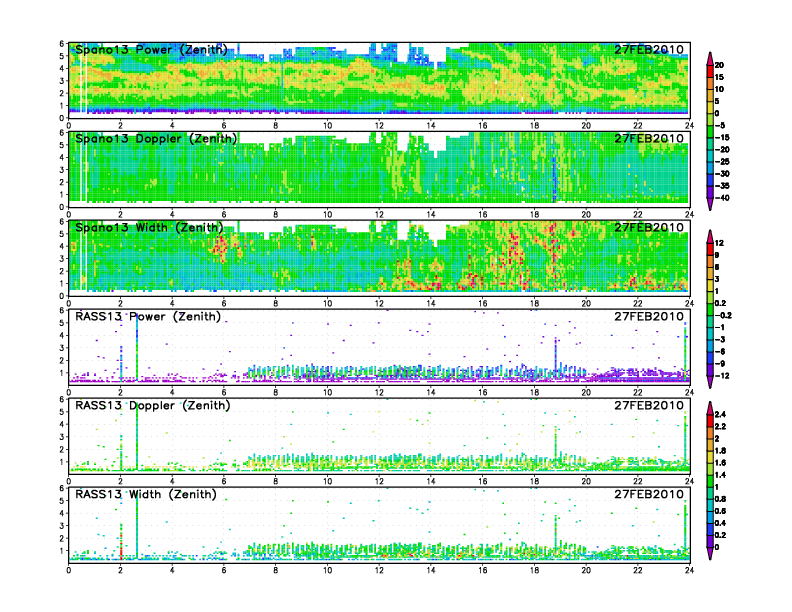
Task: Select the Spano13 Power (Zenith) panel title
Action: coord(152,50)
